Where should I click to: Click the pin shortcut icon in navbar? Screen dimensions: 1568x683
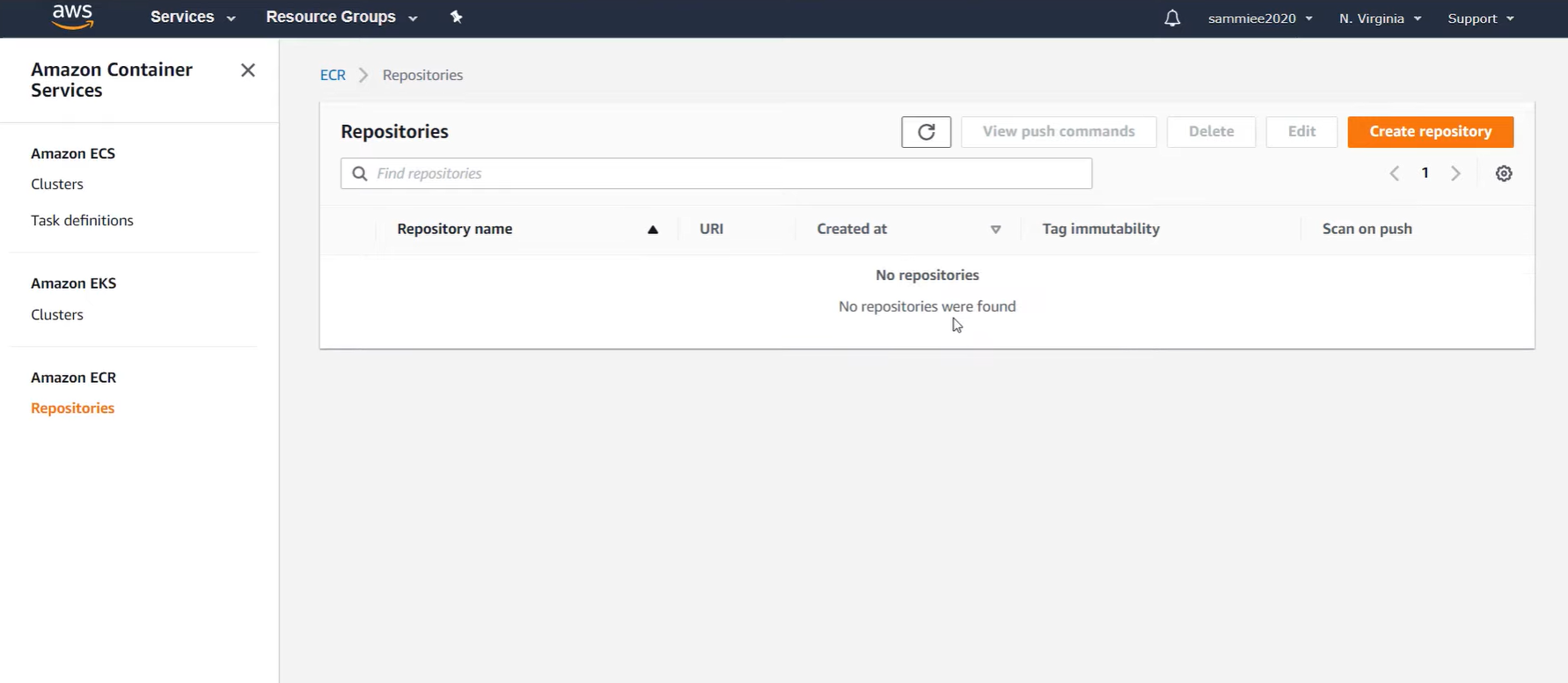[456, 17]
